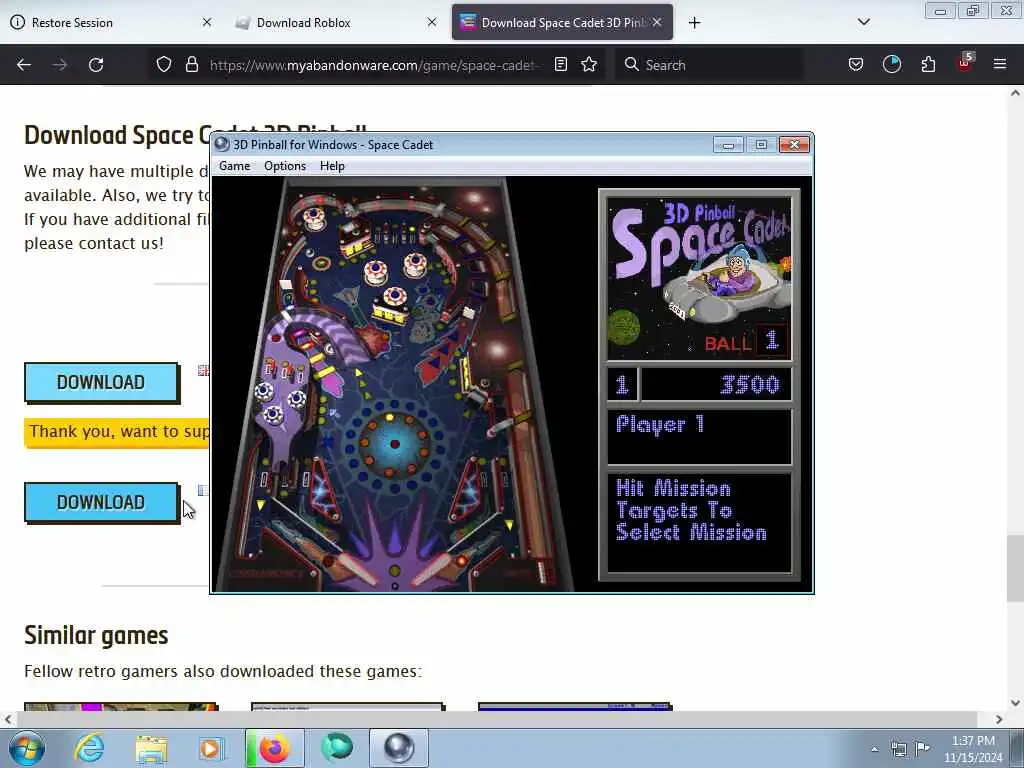Open the Windows Start orb
This screenshot has height=768, width=1024.
pos(27,748)
